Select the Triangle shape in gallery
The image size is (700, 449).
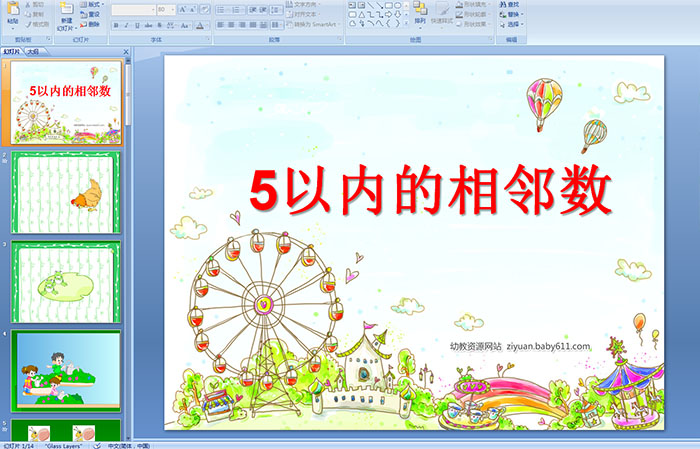tap(361, 14)
